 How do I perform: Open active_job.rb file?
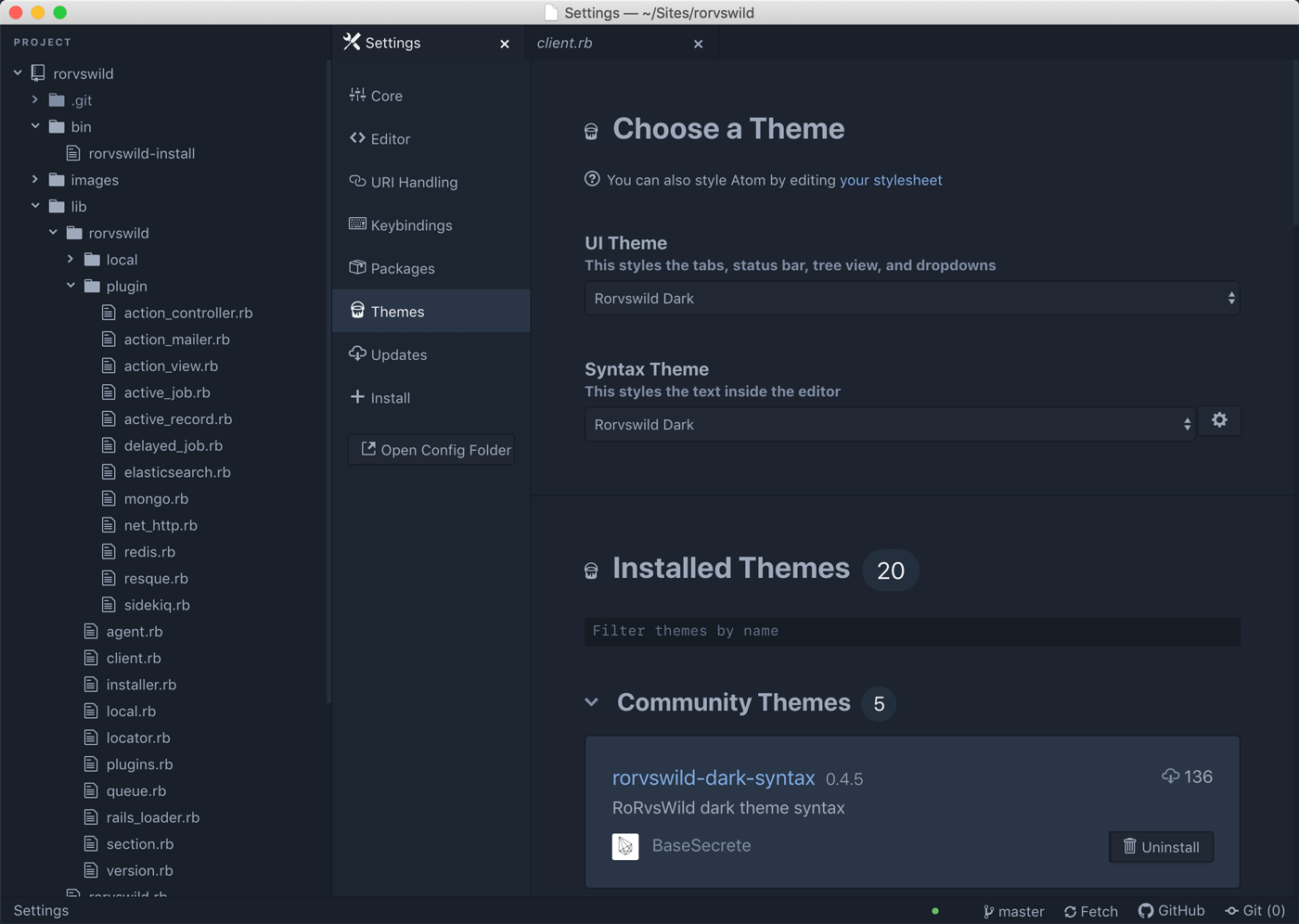tap(167, 392)
